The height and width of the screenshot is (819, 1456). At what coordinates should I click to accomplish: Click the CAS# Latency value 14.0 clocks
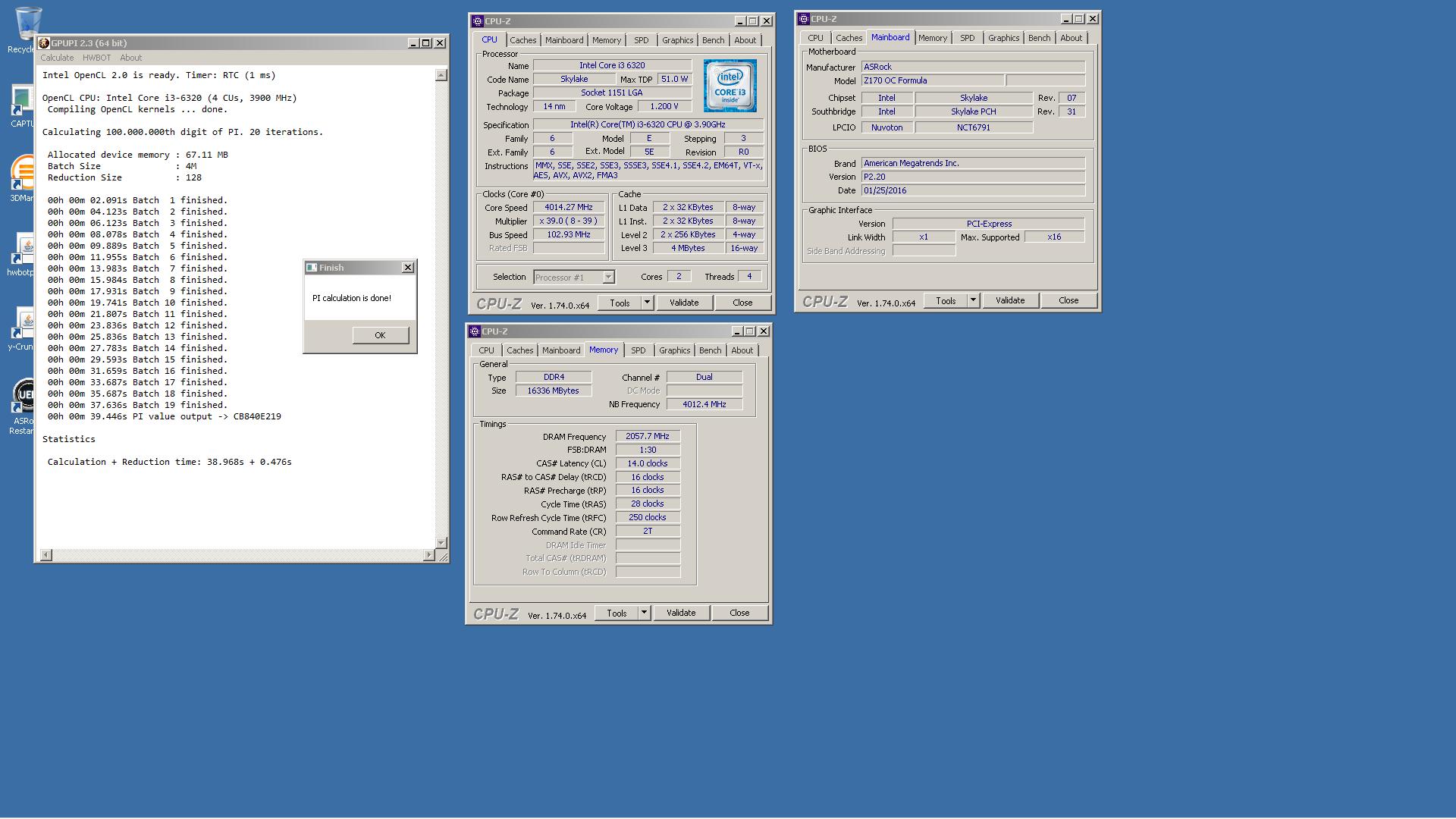(x=648, y=463)
